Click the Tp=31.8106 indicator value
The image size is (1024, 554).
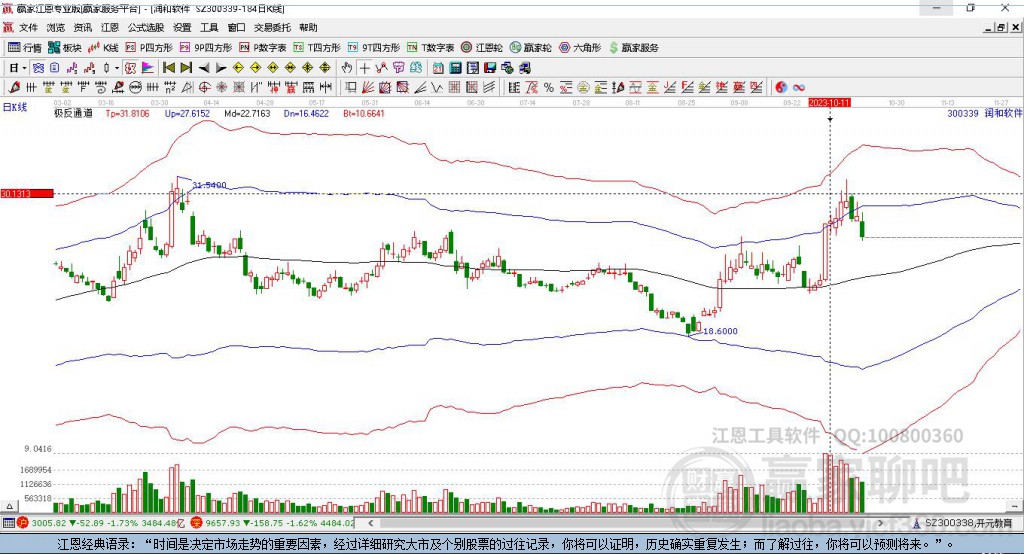click(127, 114)
